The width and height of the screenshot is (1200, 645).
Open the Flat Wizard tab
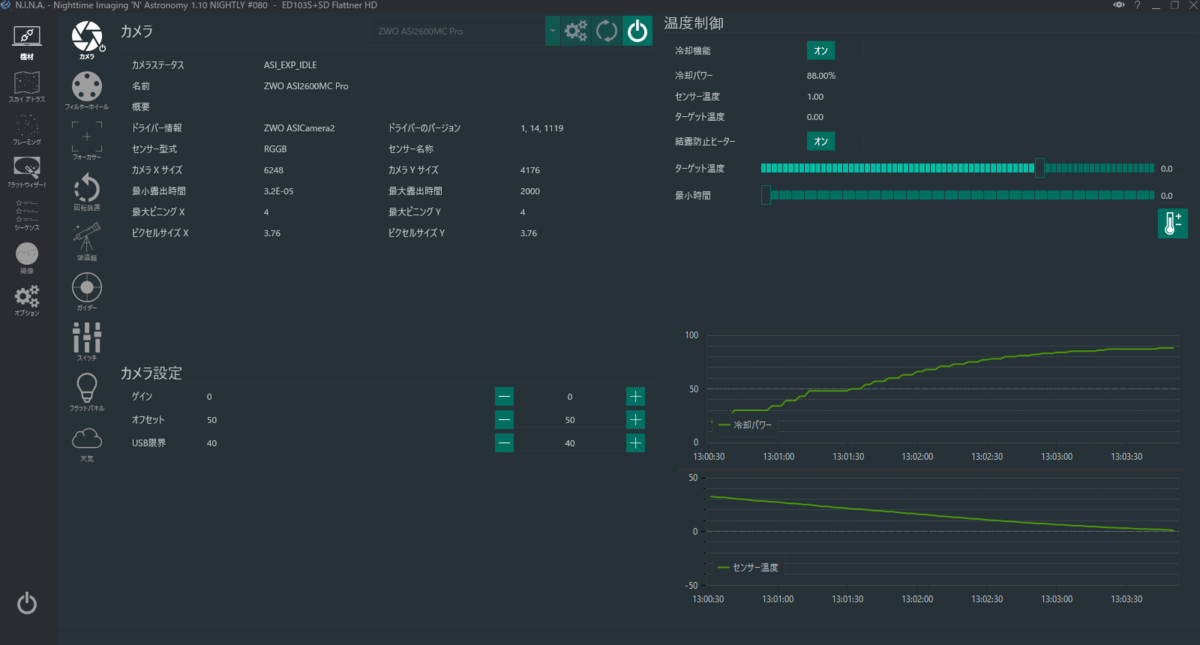coord(27,174)
